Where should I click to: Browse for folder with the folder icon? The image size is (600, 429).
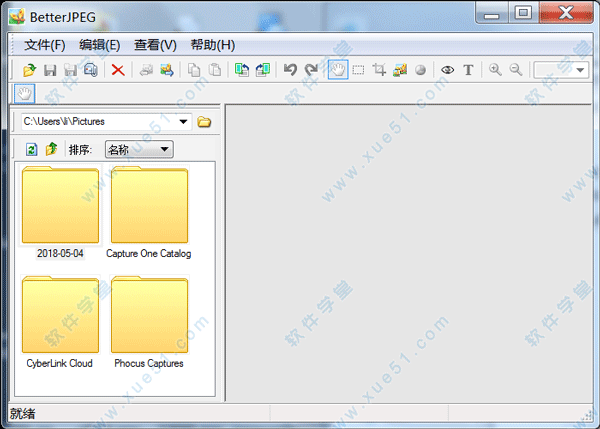(204, 122)
